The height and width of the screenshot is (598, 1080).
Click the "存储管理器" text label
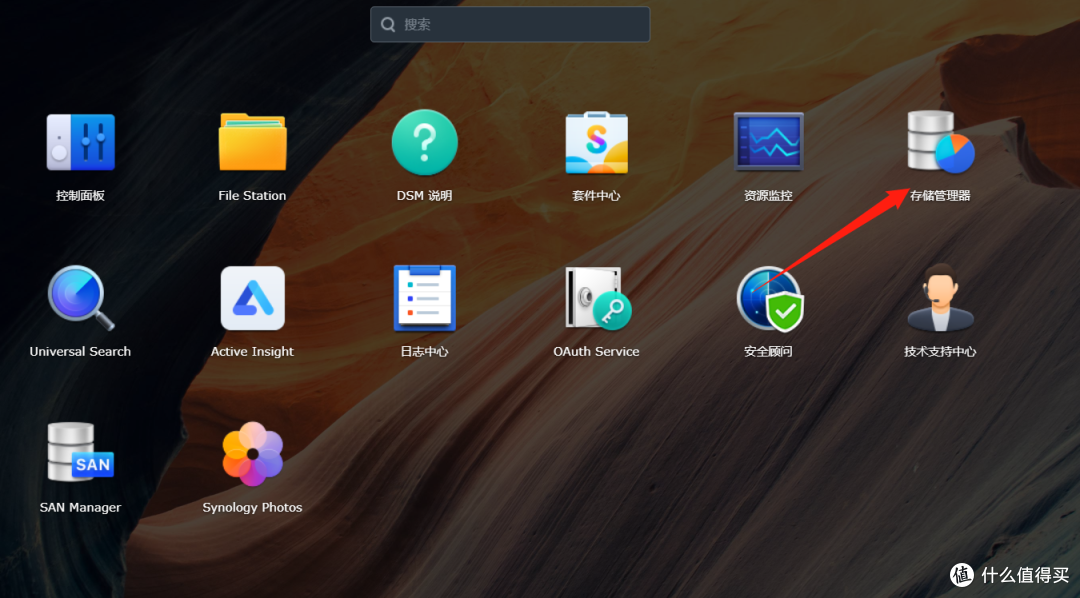[x=940, y=196]
